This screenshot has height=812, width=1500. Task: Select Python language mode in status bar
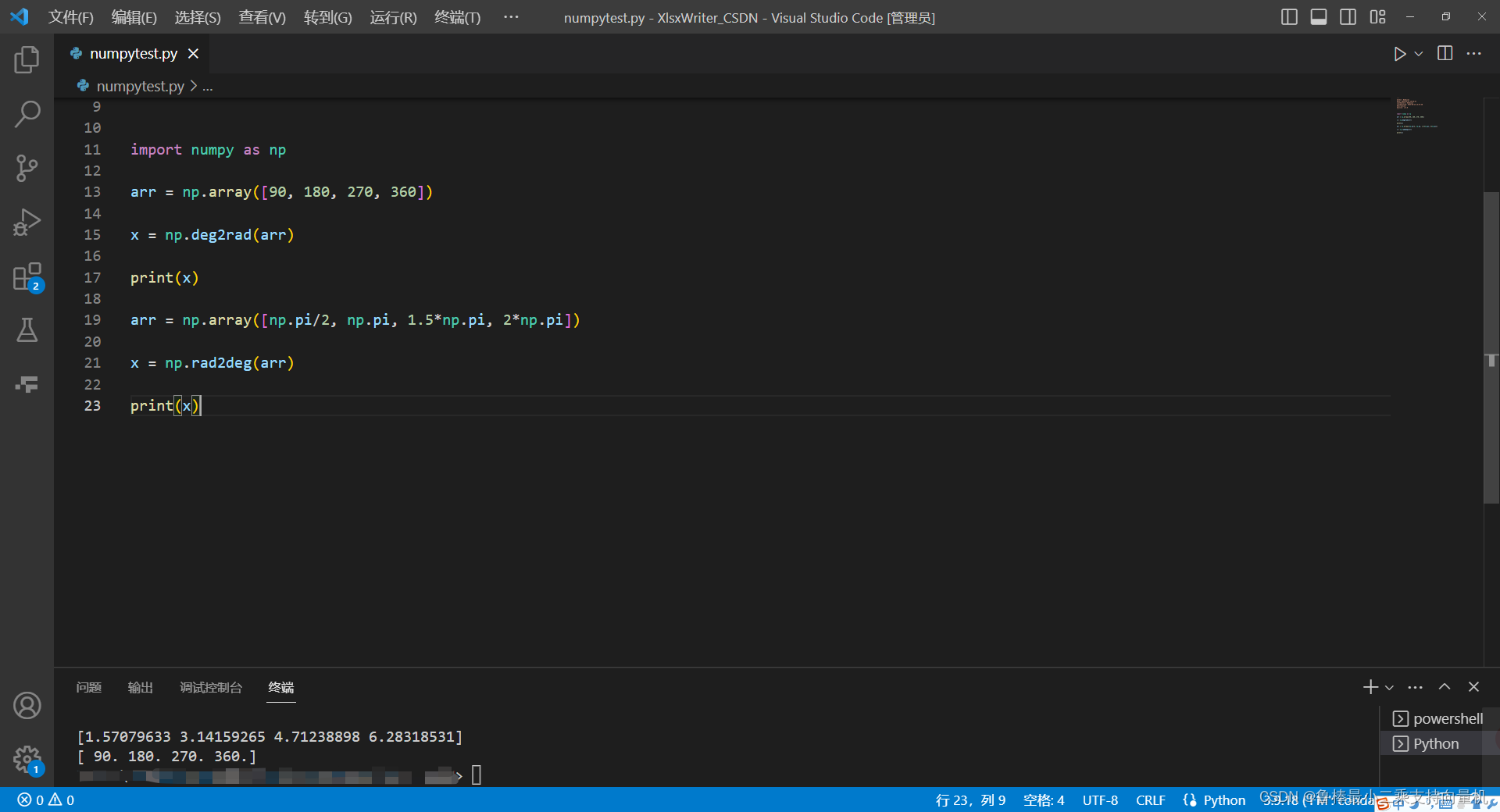pos(1224,800)
